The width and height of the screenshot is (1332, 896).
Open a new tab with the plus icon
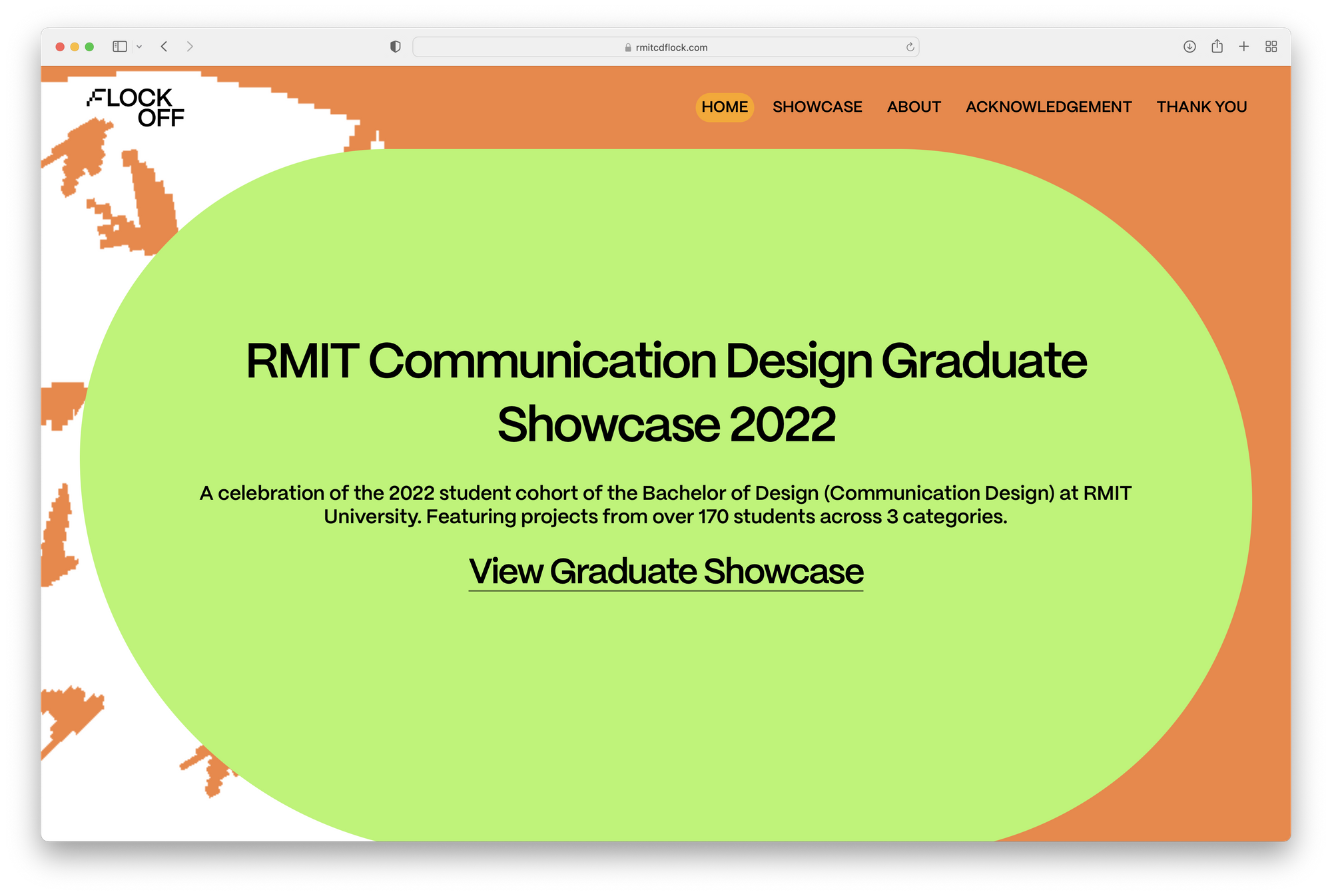click(x=1243, y=47)
